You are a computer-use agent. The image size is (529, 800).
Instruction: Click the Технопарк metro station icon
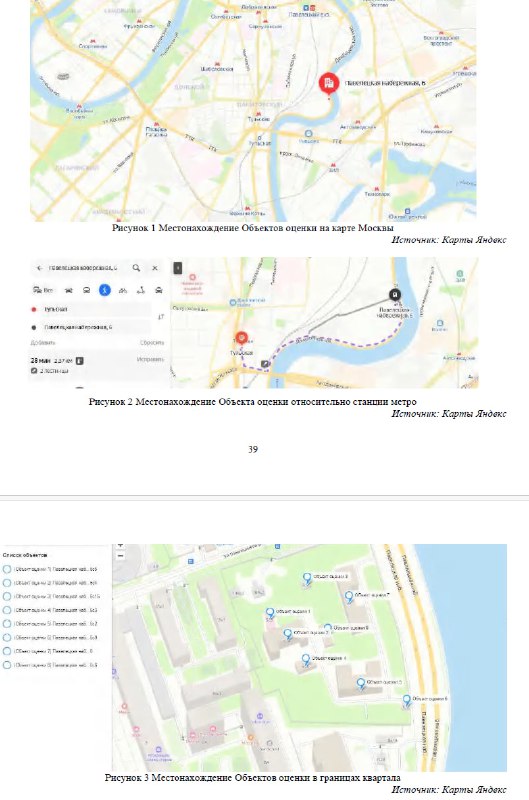377,189
